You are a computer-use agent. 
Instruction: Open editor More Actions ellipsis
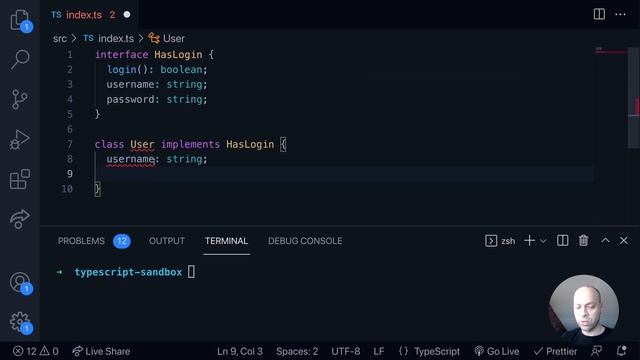coord(620,14)
